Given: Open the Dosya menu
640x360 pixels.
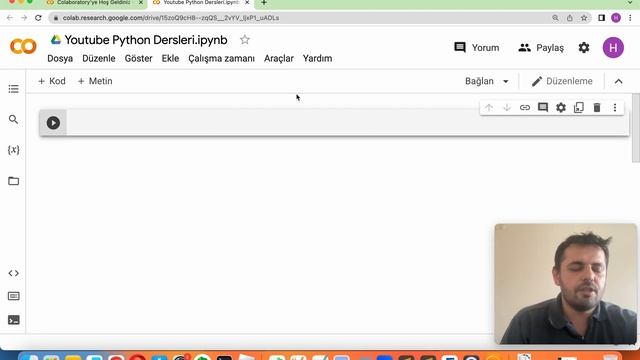Looking at the screenshot, I should pyautogui.click(x=60, y=58).
